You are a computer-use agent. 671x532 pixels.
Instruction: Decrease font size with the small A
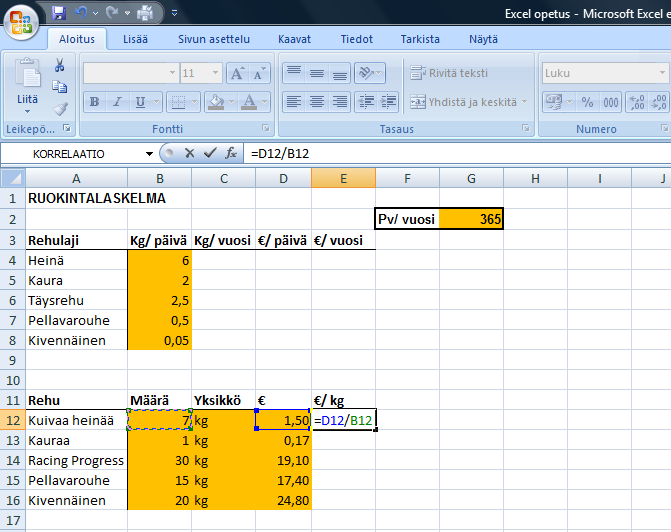pyautogui.click(x=259, y=73)
